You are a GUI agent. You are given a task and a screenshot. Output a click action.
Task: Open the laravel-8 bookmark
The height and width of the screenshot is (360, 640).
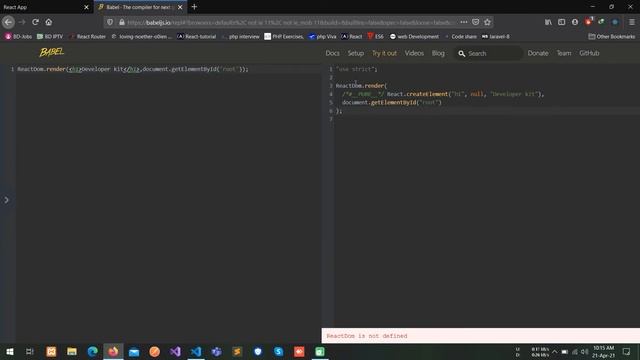click(496, 36)
